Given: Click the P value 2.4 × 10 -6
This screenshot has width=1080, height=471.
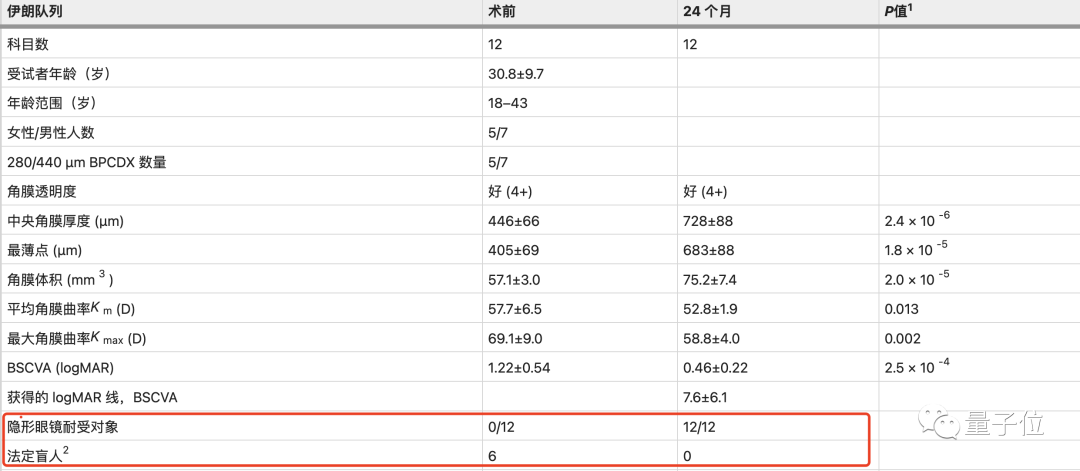Looking at the screenshot, I should 917,220.
